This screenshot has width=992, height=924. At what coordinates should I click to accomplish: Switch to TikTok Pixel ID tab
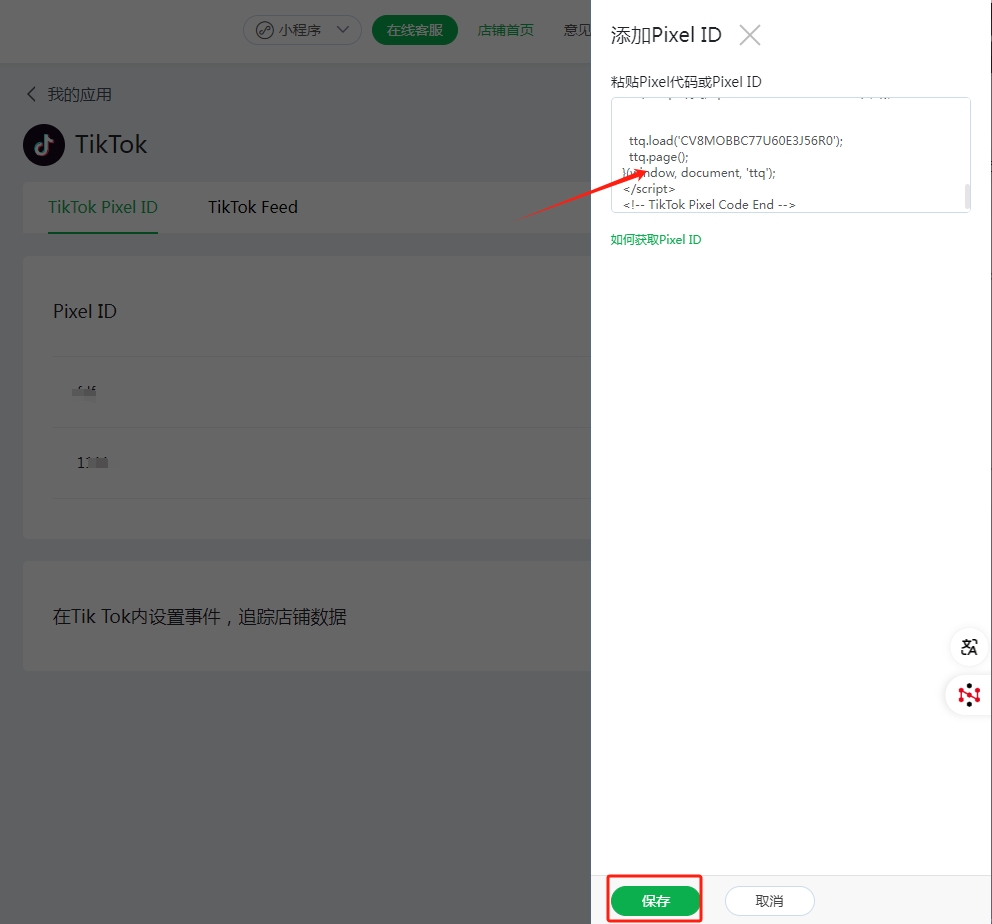click(x=103, y=207)
